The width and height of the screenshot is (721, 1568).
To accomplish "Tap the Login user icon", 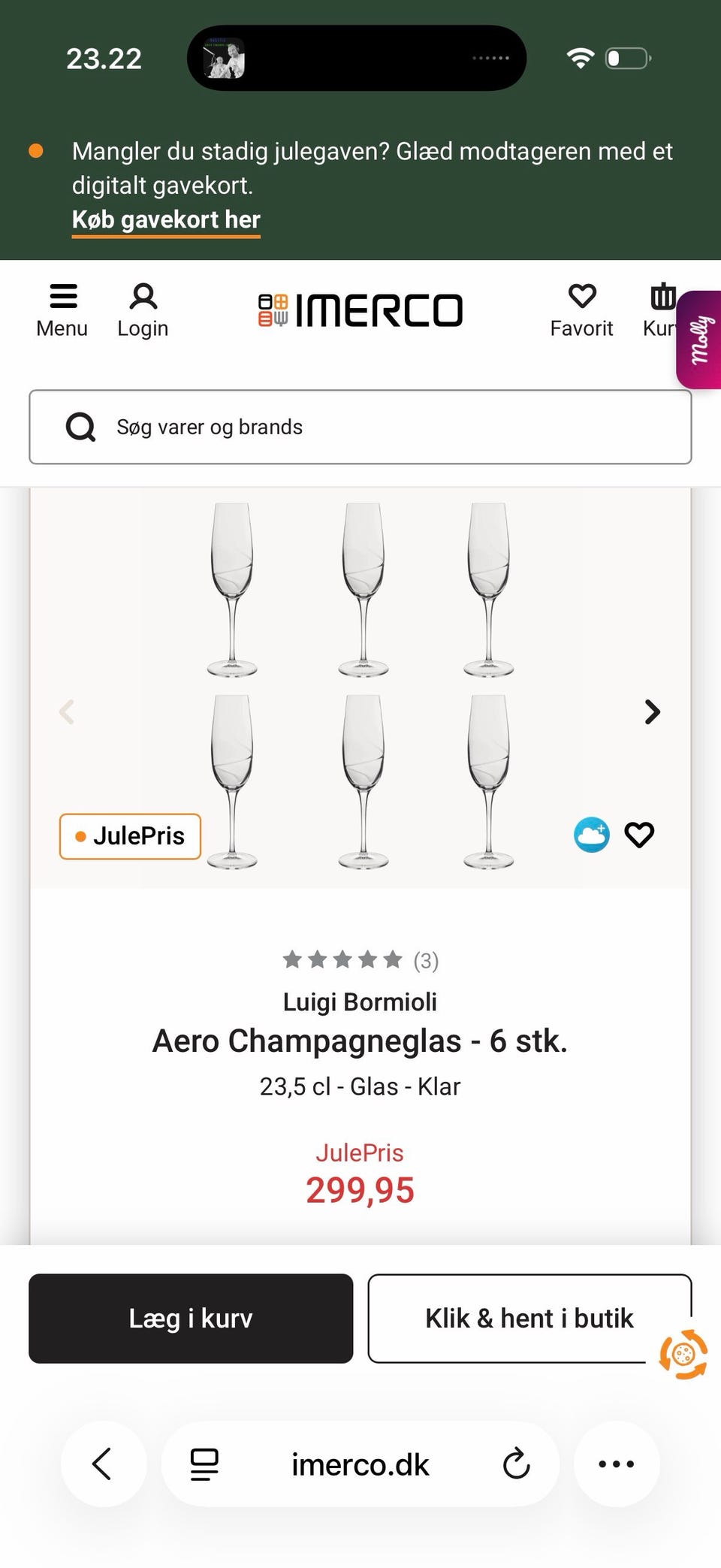I will tap(143, 310).
